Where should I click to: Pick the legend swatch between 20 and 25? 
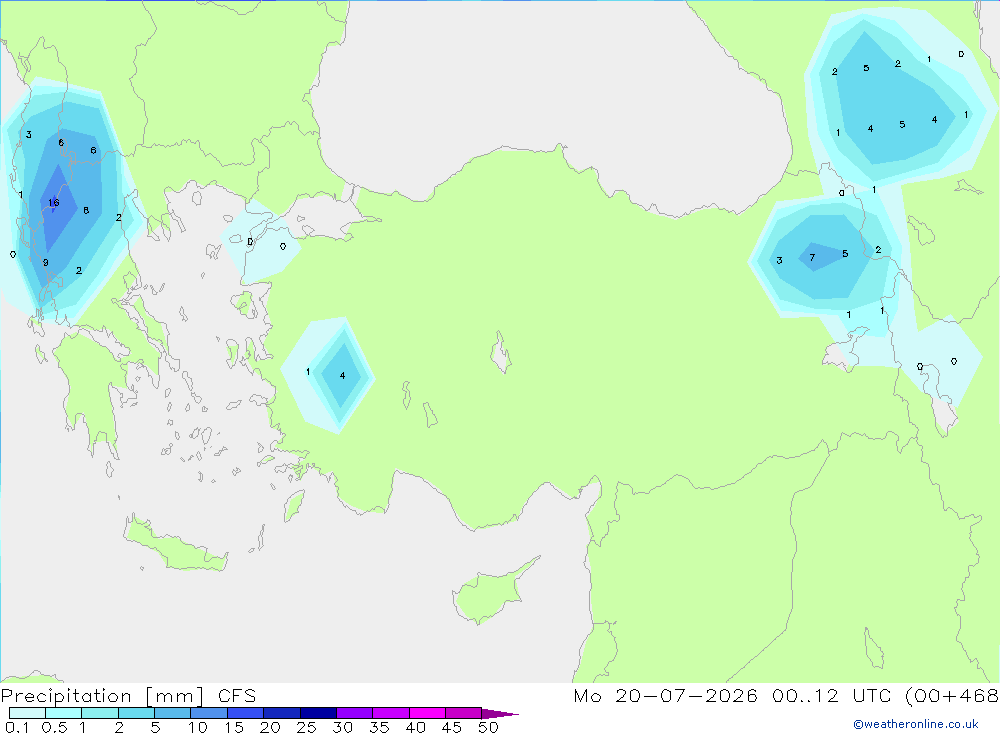282,713
